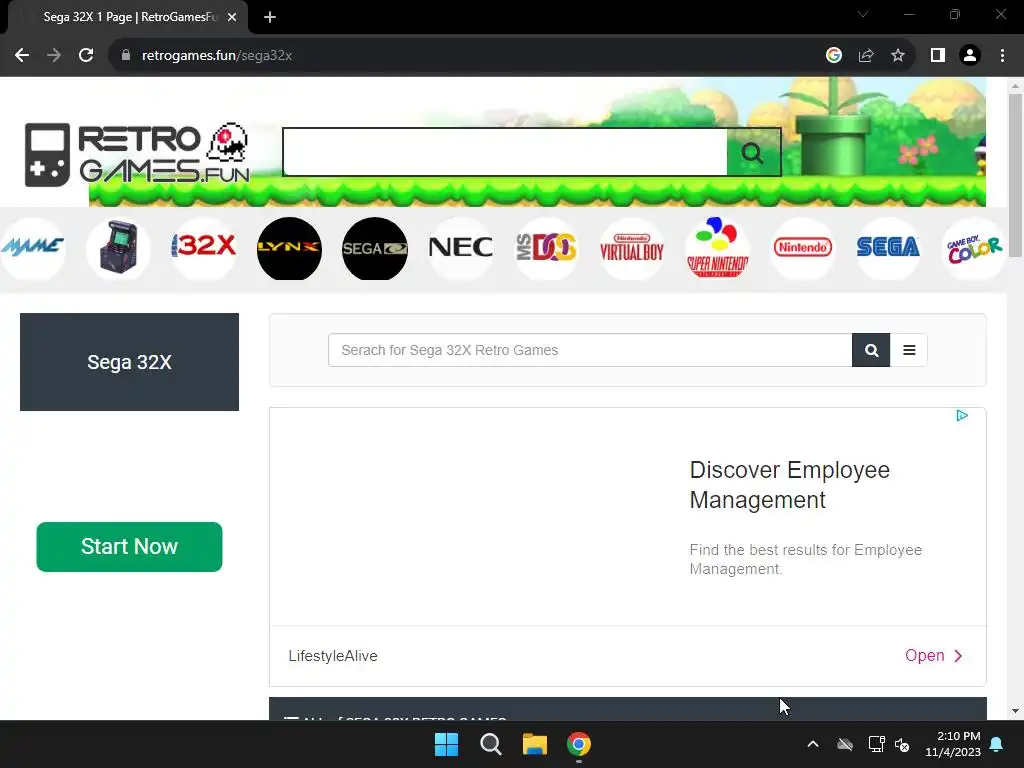Image resolution: width=1024 pixels, height=768 pixels.
Task: Open the notification bell
Action: [x=997, y=744]
